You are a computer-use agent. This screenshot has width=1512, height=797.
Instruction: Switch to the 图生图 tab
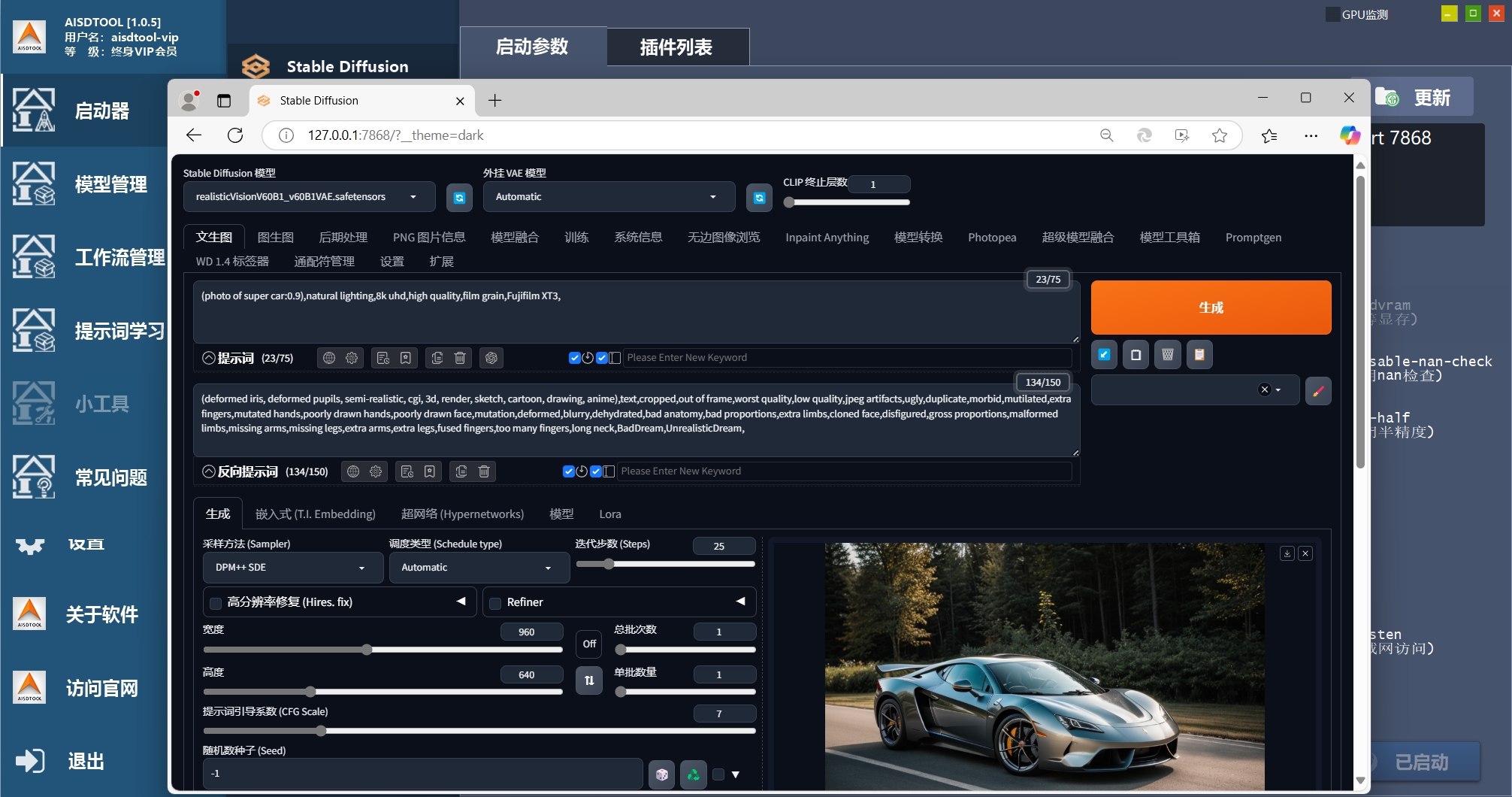(275, 238)
